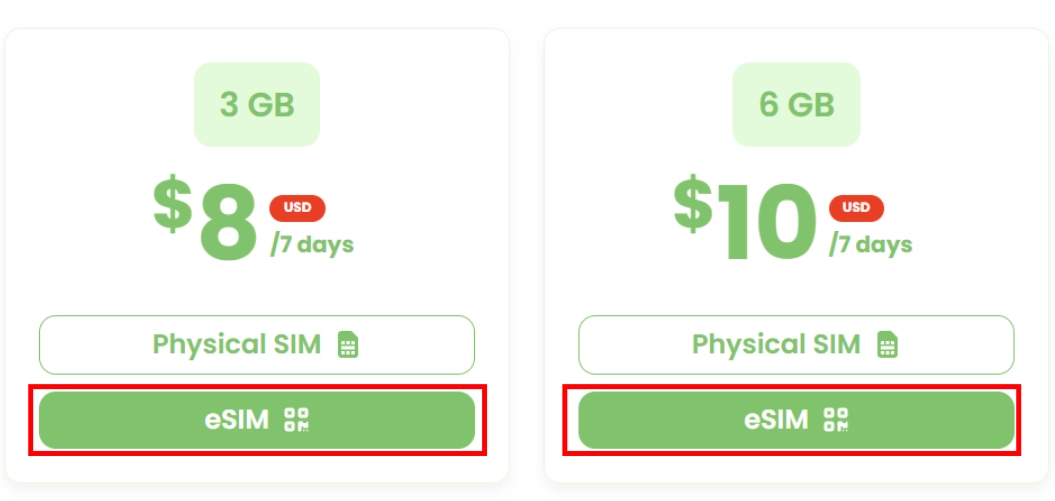
Task: Click the red USD badge beside $8
Action: coord(297,208)
